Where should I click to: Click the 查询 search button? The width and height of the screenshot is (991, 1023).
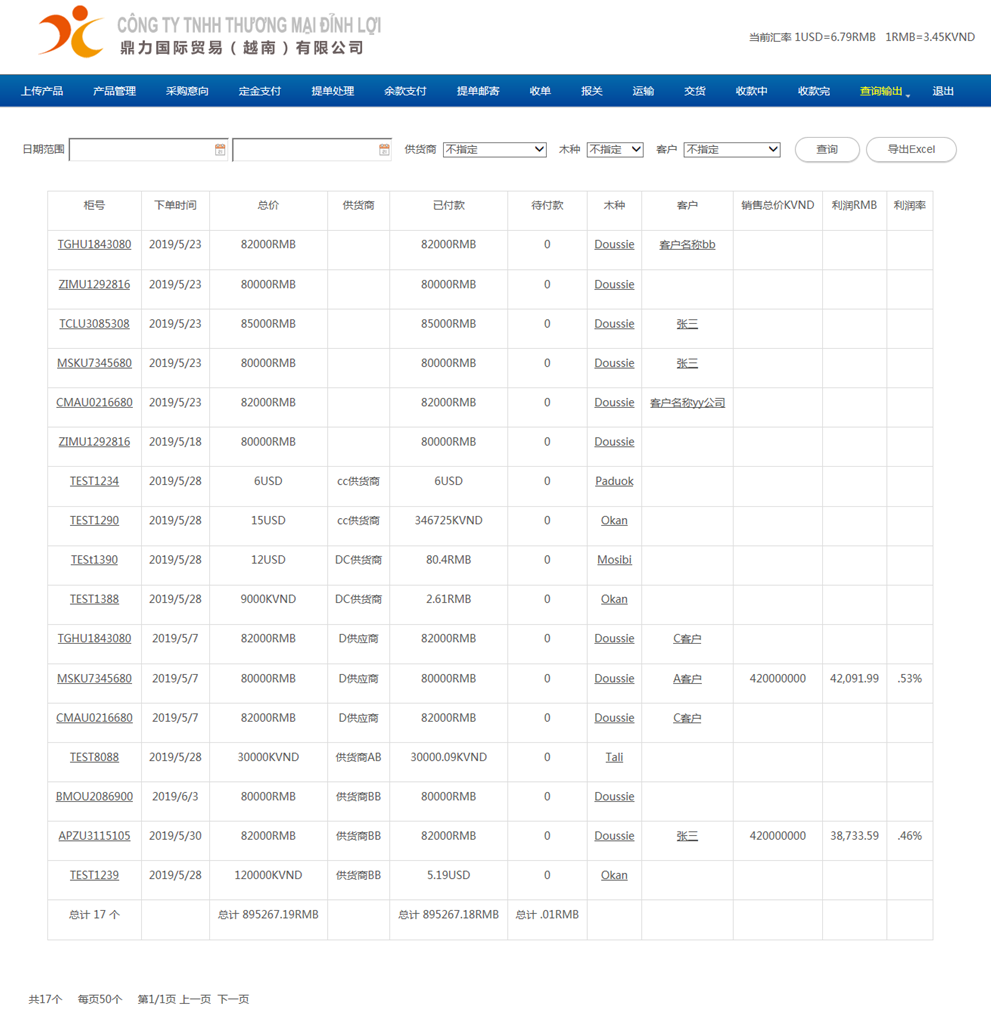click(x=827, y=149)
